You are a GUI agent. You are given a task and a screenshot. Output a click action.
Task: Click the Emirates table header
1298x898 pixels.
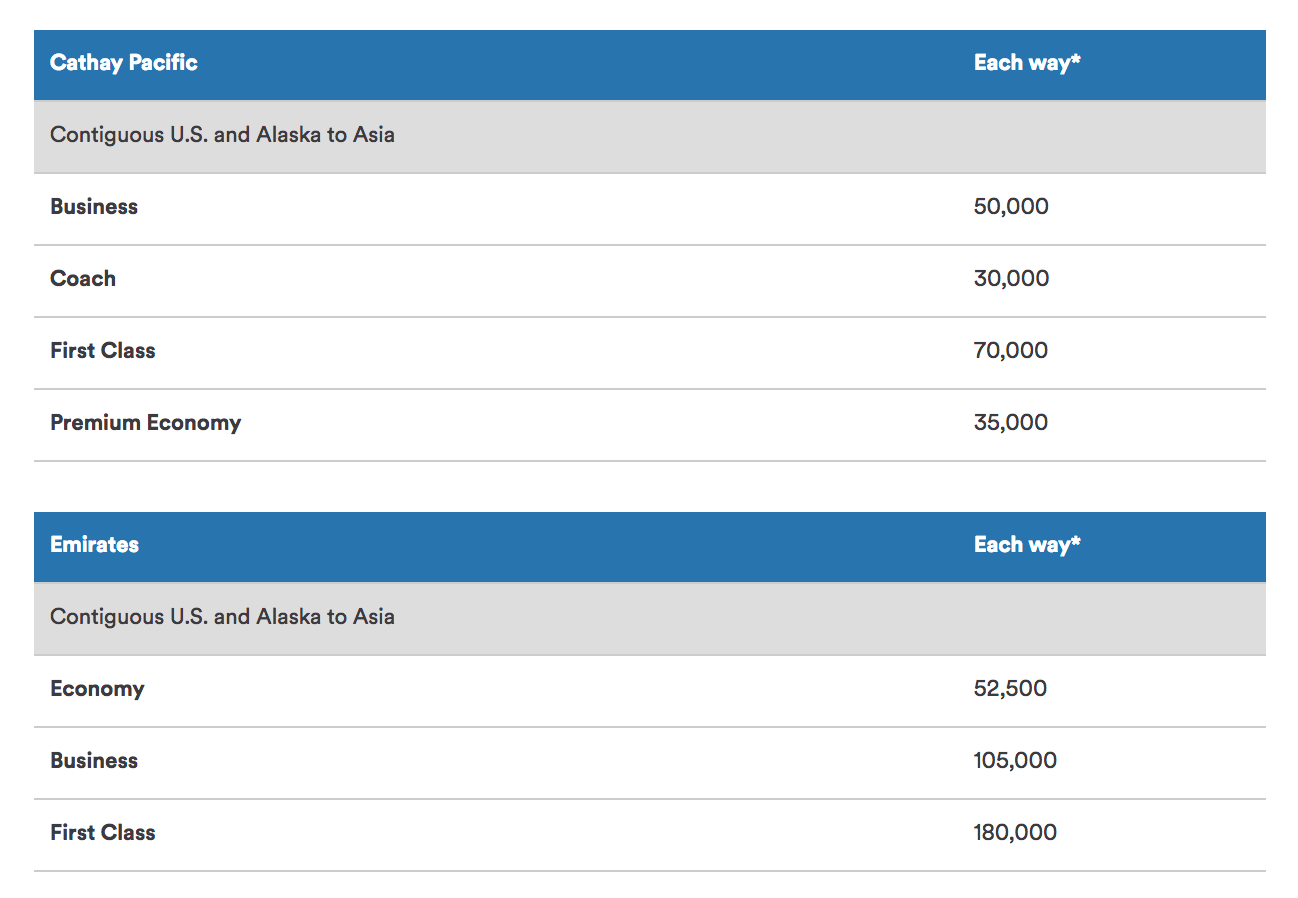tap(95, 545)
